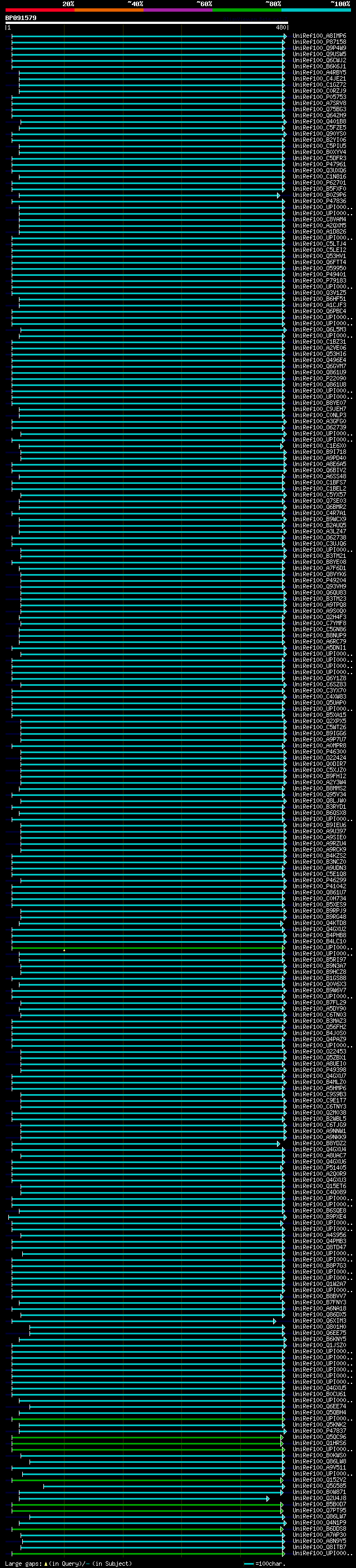Click the cyan ~100% identity legend segment
The height and width of the screenshot is (1568, 356).
point(317,10)
